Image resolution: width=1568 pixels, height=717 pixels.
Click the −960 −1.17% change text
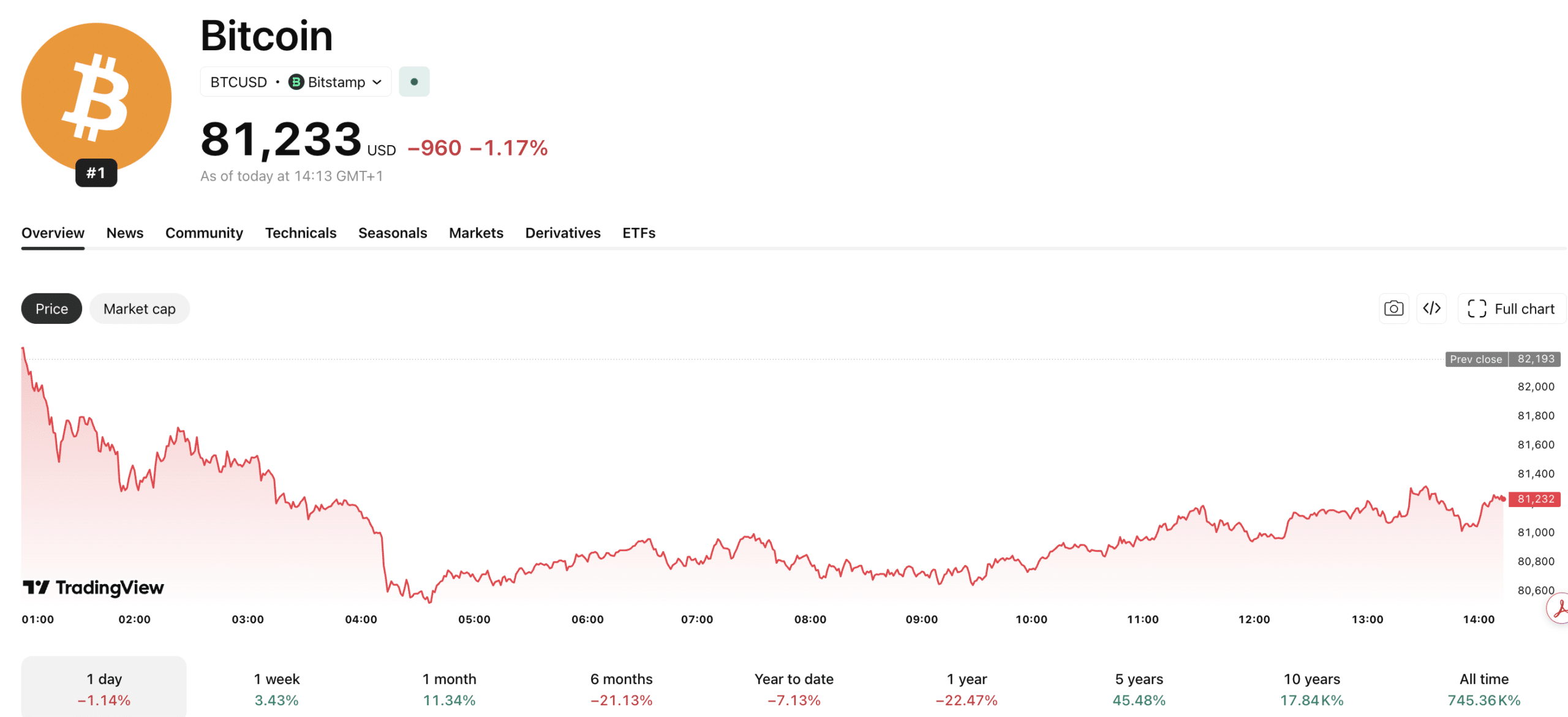click(x=478, y=148)
